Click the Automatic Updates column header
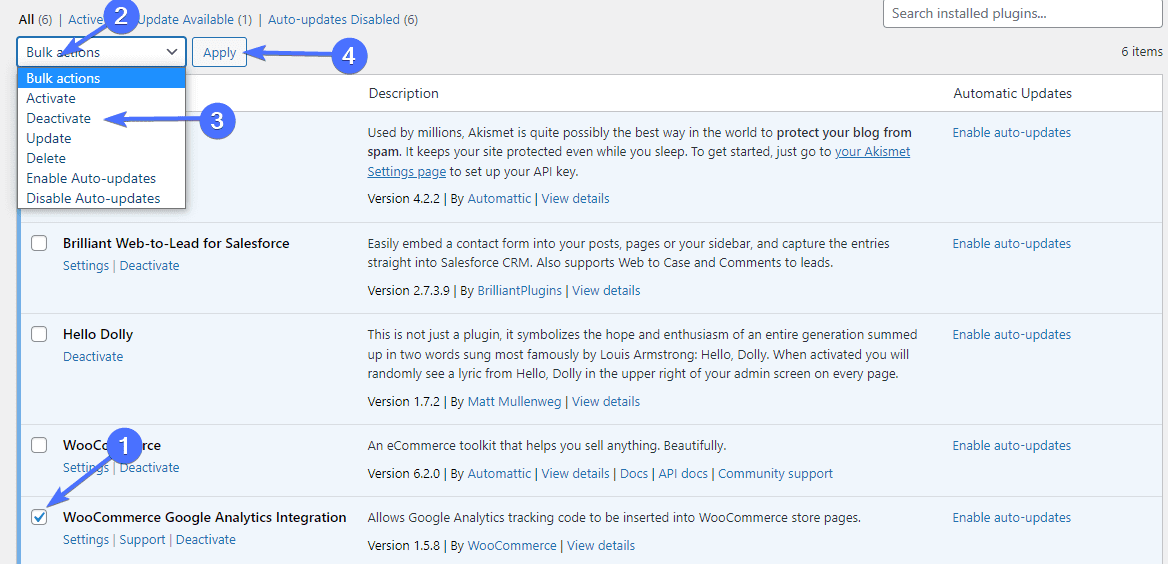This screenshot has width=1168, height=564. coord(1012,93)
